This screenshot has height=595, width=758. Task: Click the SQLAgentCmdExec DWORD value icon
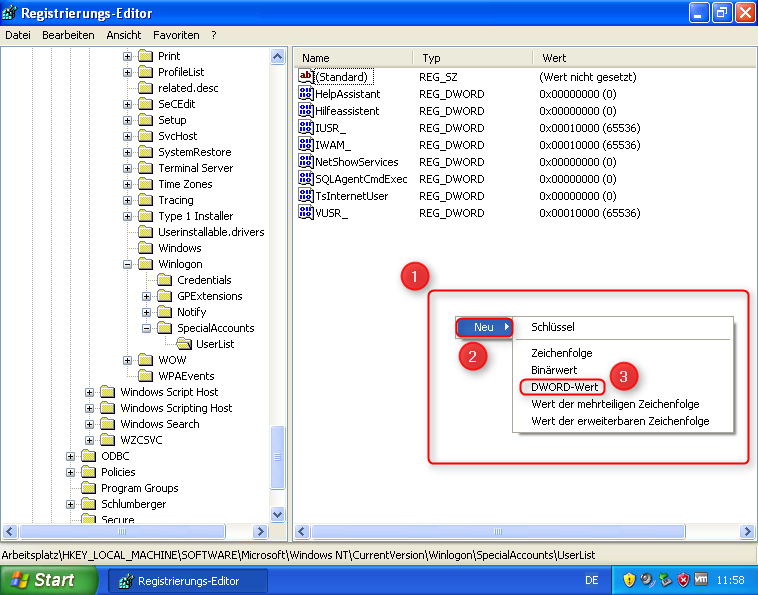click(x=306, y=178)
